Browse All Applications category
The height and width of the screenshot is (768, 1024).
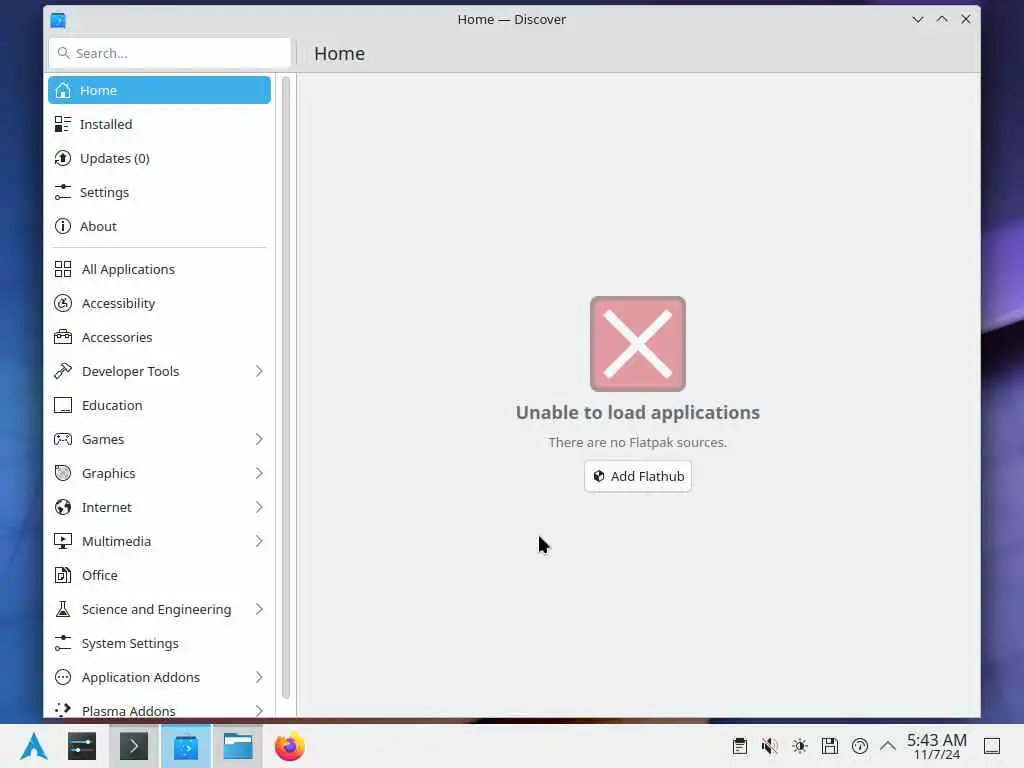[159, 269]
